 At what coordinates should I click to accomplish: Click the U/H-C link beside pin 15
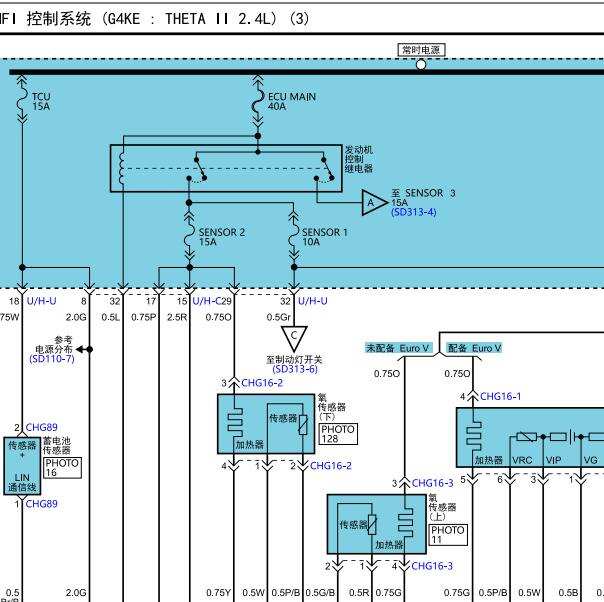pos(208,301)
